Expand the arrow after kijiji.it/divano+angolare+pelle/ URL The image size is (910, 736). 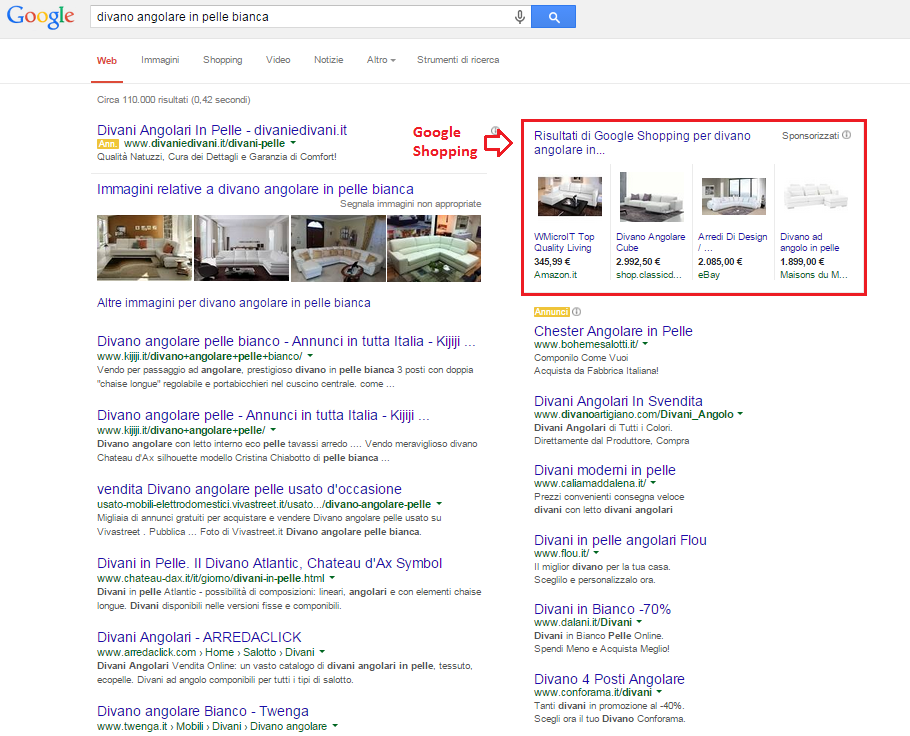273,430
